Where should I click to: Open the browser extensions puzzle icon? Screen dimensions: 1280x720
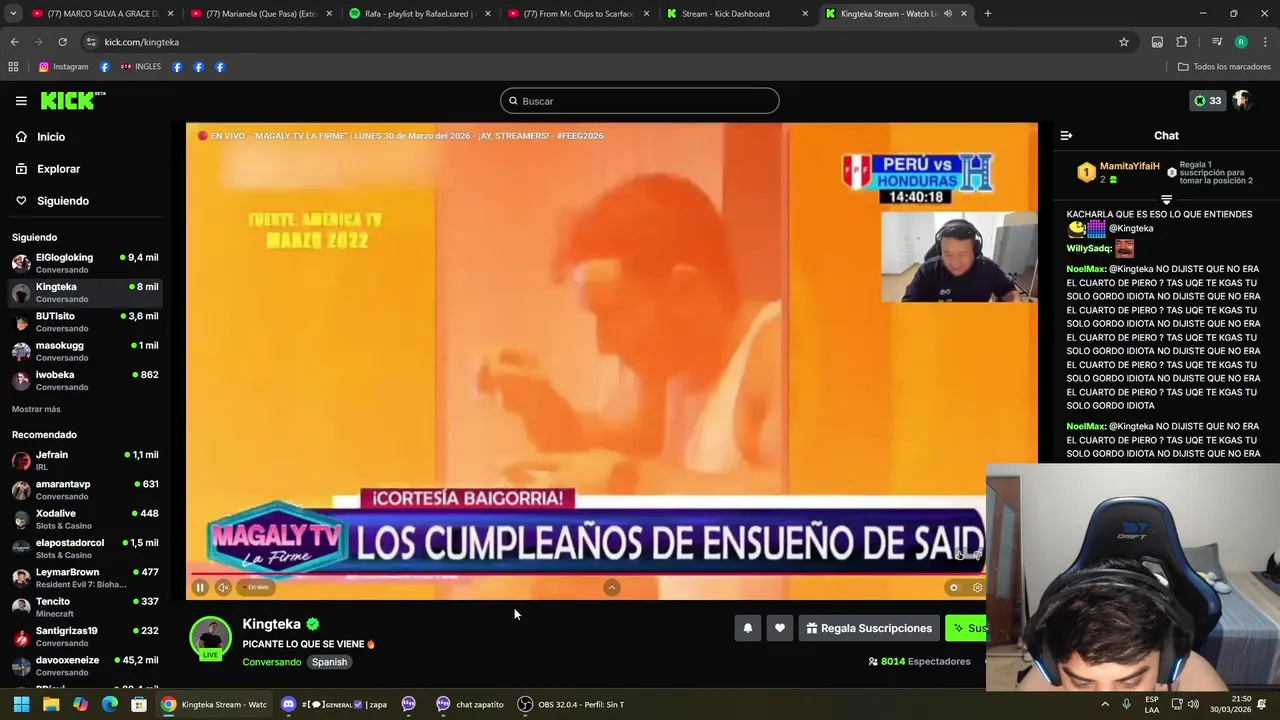(x=1182, y=42)
